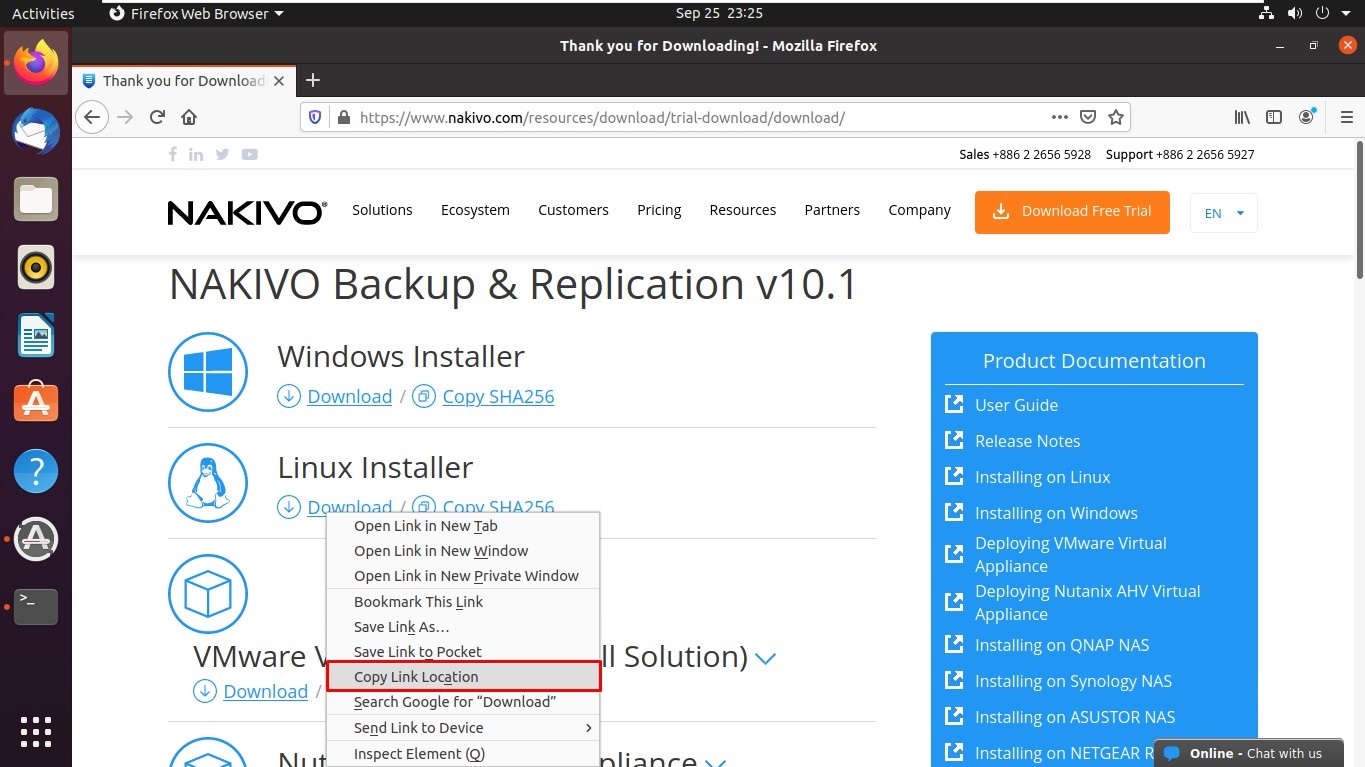Open Installing on QNAP NAS link

pyautogui.click(x=1062, y=645)
